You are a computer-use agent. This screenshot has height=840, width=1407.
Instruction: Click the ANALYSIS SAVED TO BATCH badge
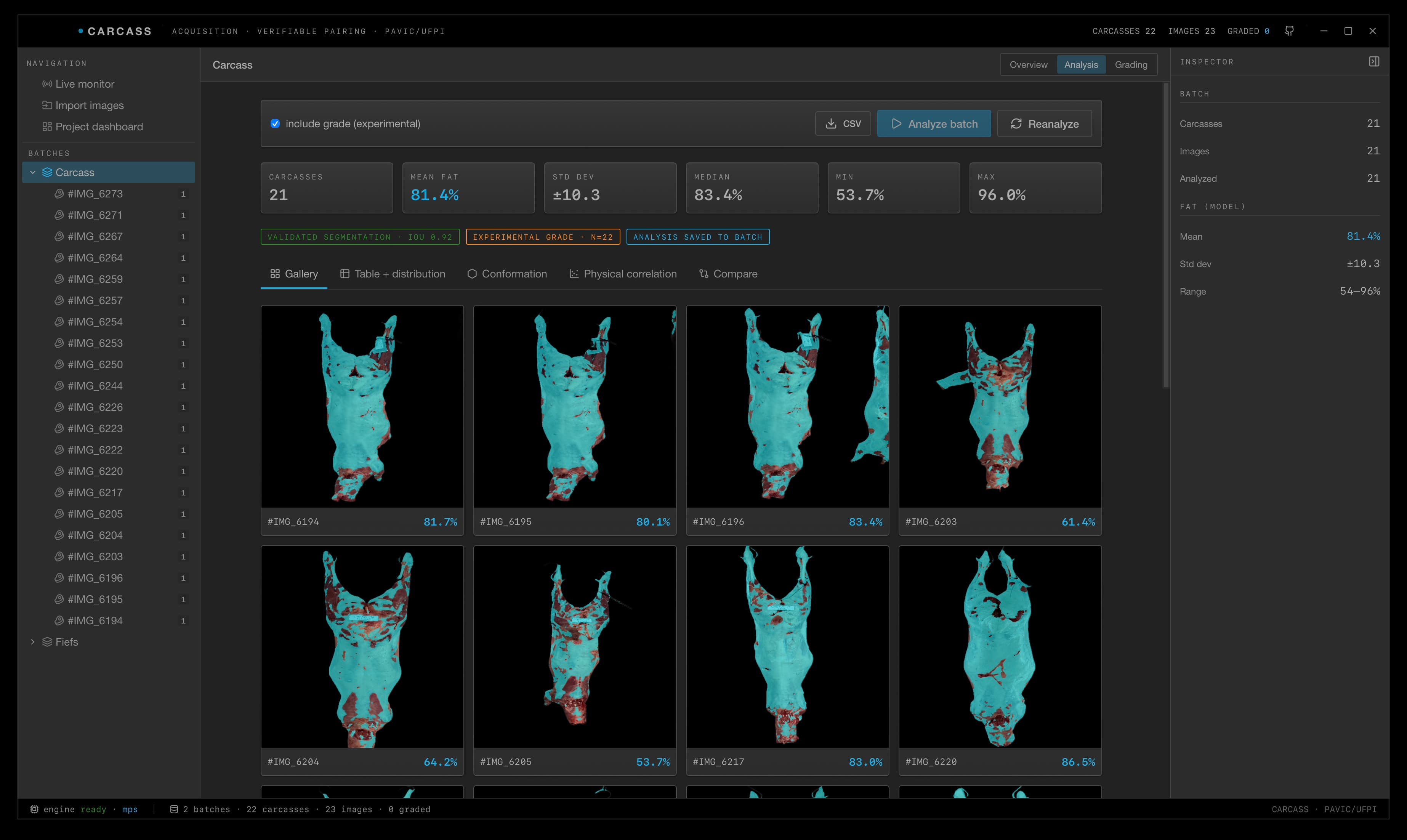pyautogui.click(x=698, y=237)
